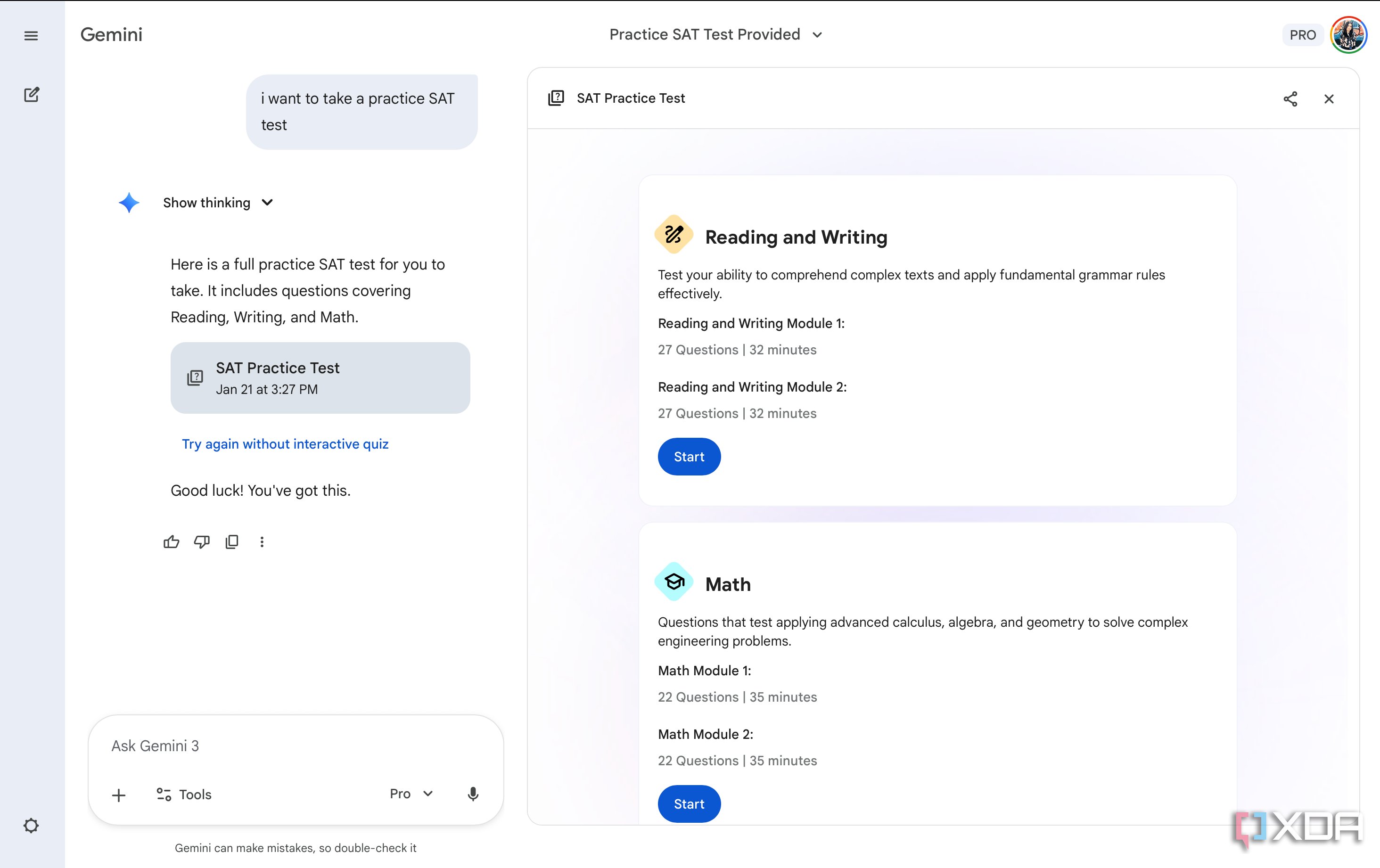Open the Pro model selector dropdown
The height and width of the screenshot is (868, 1380).
click(411, 794)
